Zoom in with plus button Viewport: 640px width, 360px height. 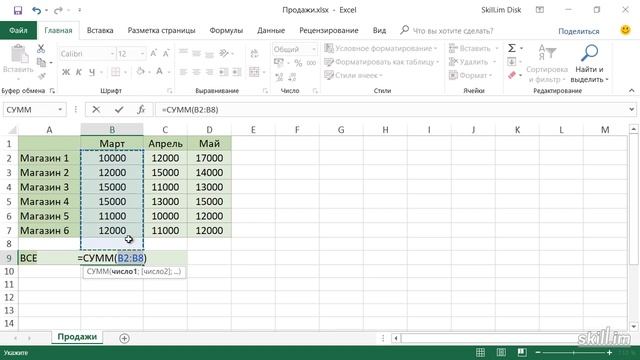click(609, 352)
